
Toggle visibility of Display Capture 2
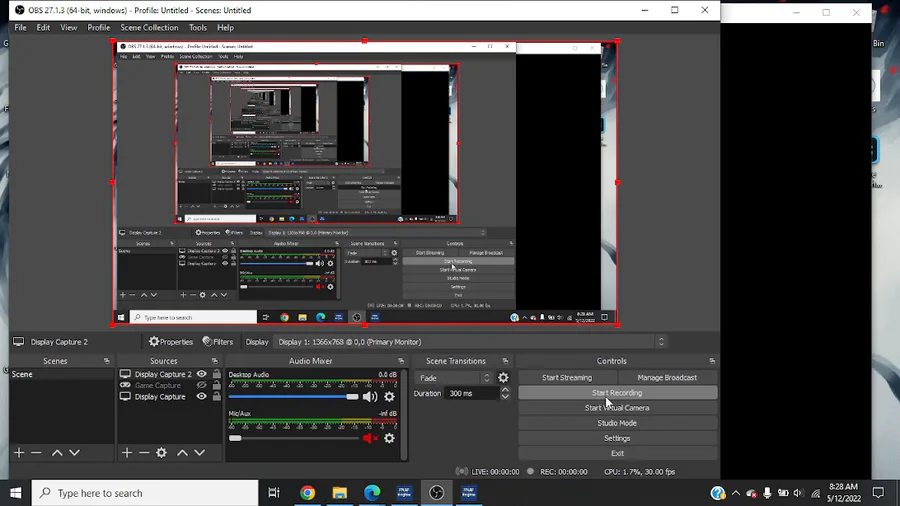pos(201,374)
